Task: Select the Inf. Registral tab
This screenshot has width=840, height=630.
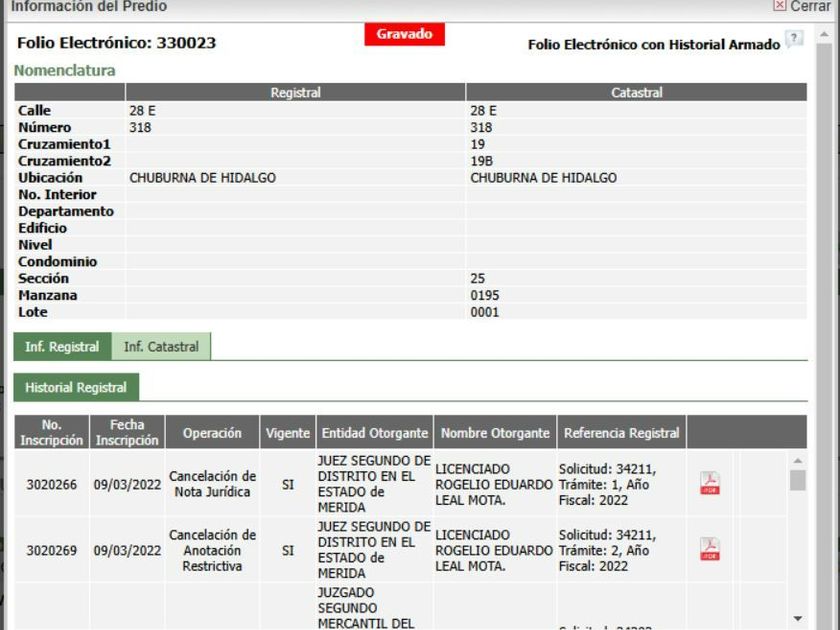Action: 62,347
